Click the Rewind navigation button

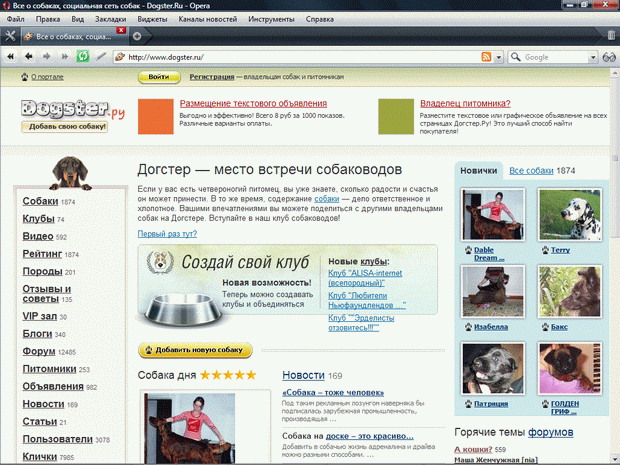click(x=11, y=57)
